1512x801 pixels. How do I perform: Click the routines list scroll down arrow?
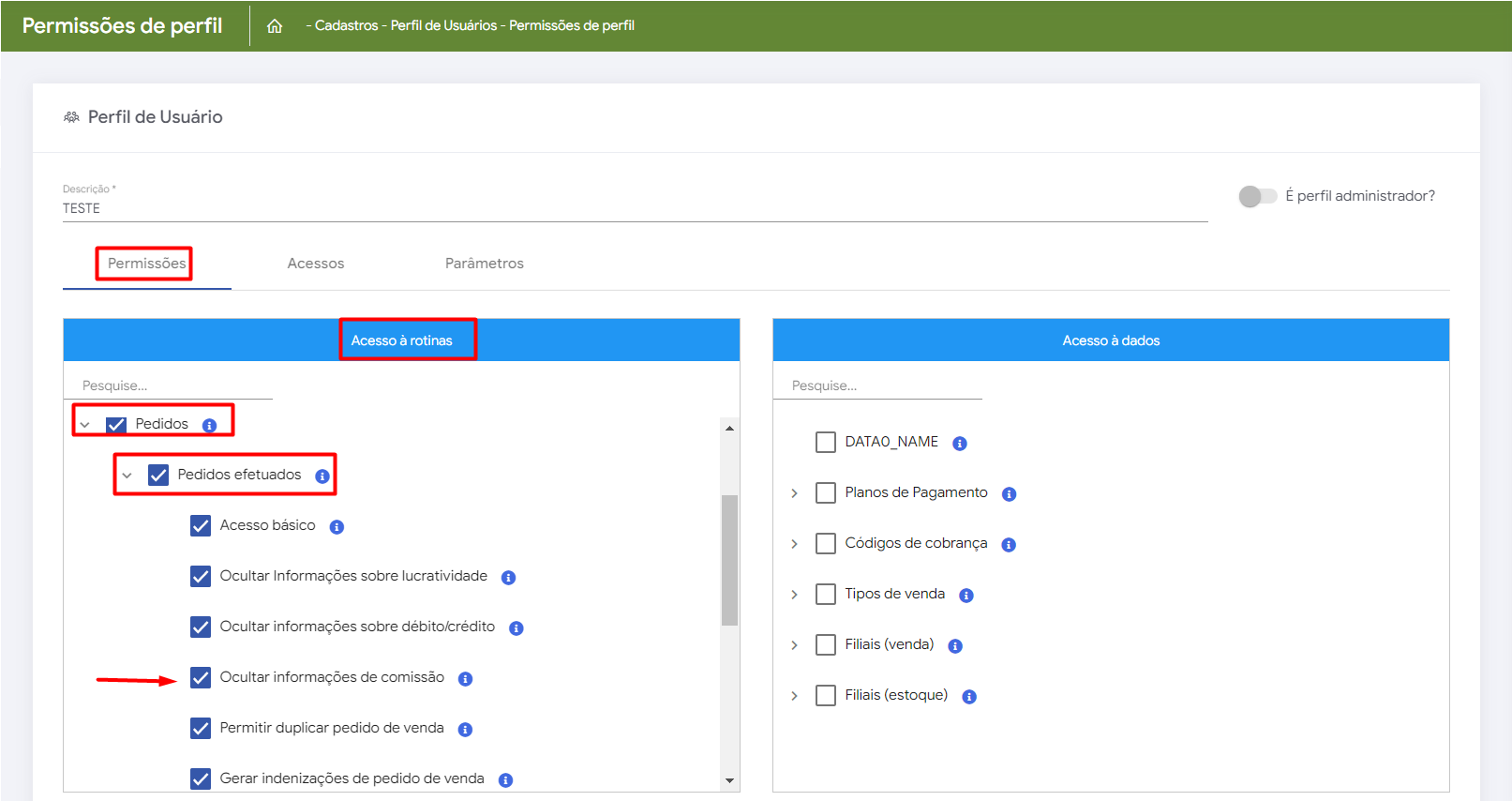click(729, 780)
